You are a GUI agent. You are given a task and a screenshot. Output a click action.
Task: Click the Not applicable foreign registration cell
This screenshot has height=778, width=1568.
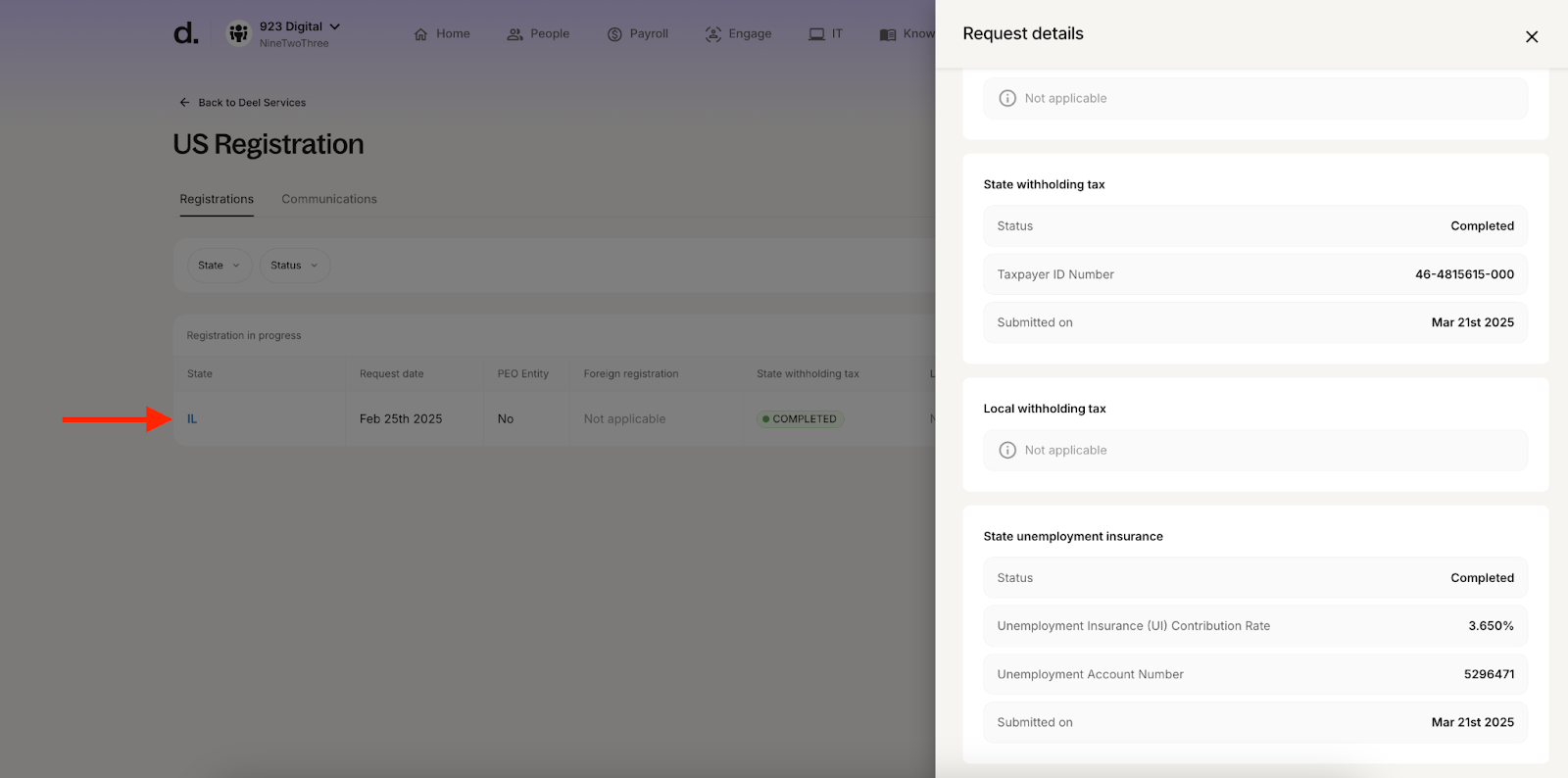pos(624,418)
